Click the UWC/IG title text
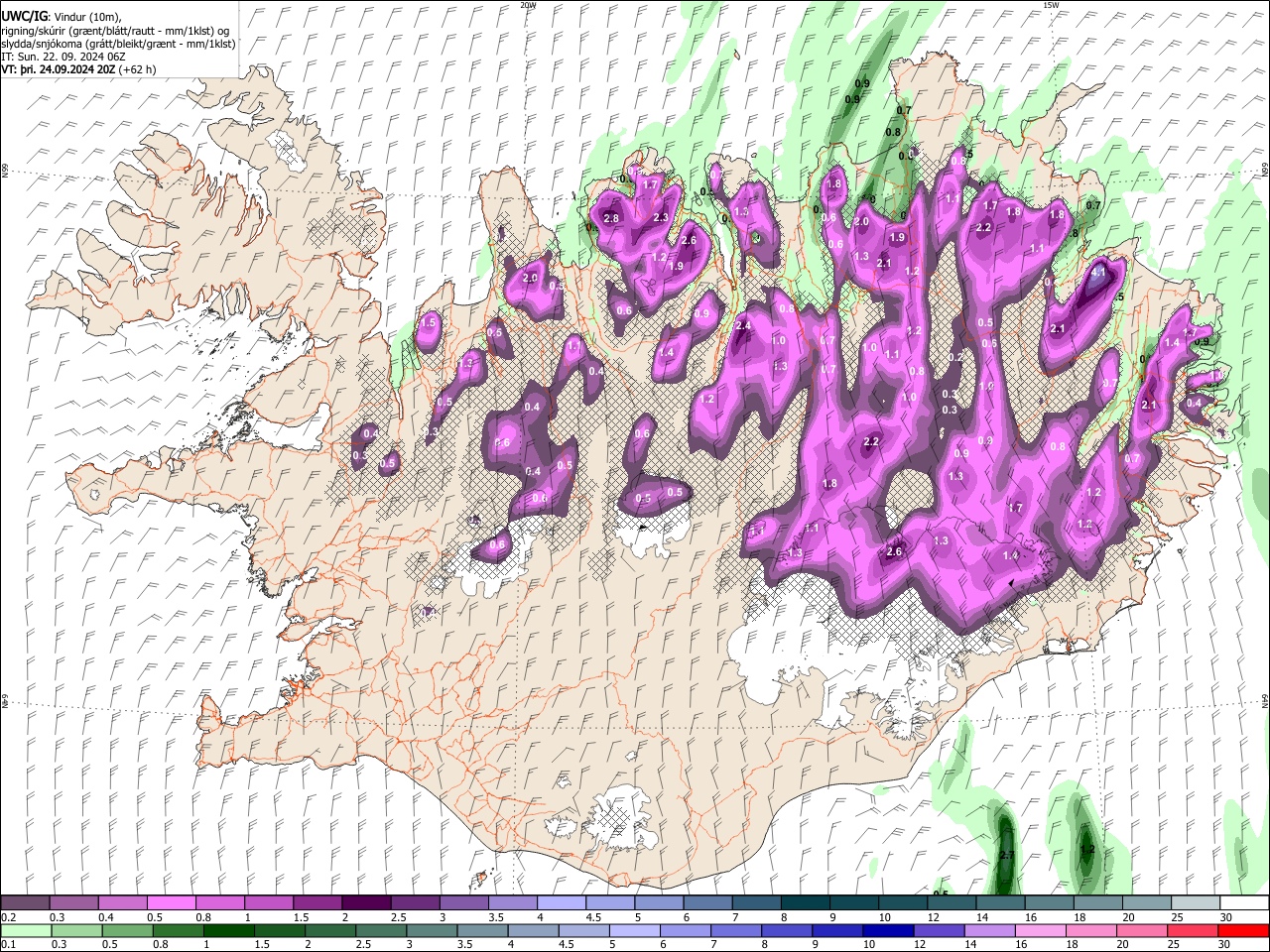Viewport: 1270px width, 952px height. pos(24,17)
